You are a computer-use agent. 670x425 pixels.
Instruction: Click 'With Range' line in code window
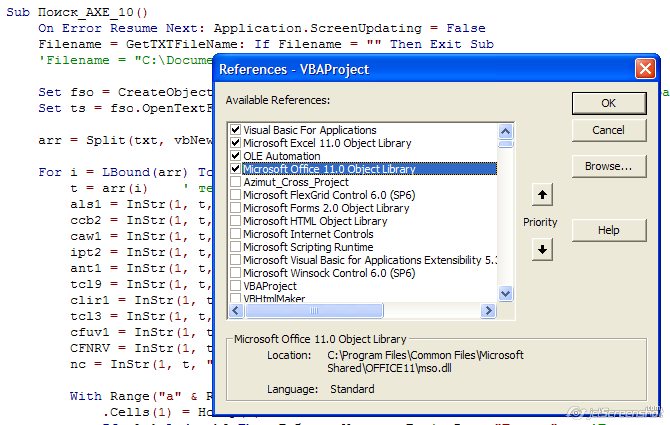tap(141, 396)
